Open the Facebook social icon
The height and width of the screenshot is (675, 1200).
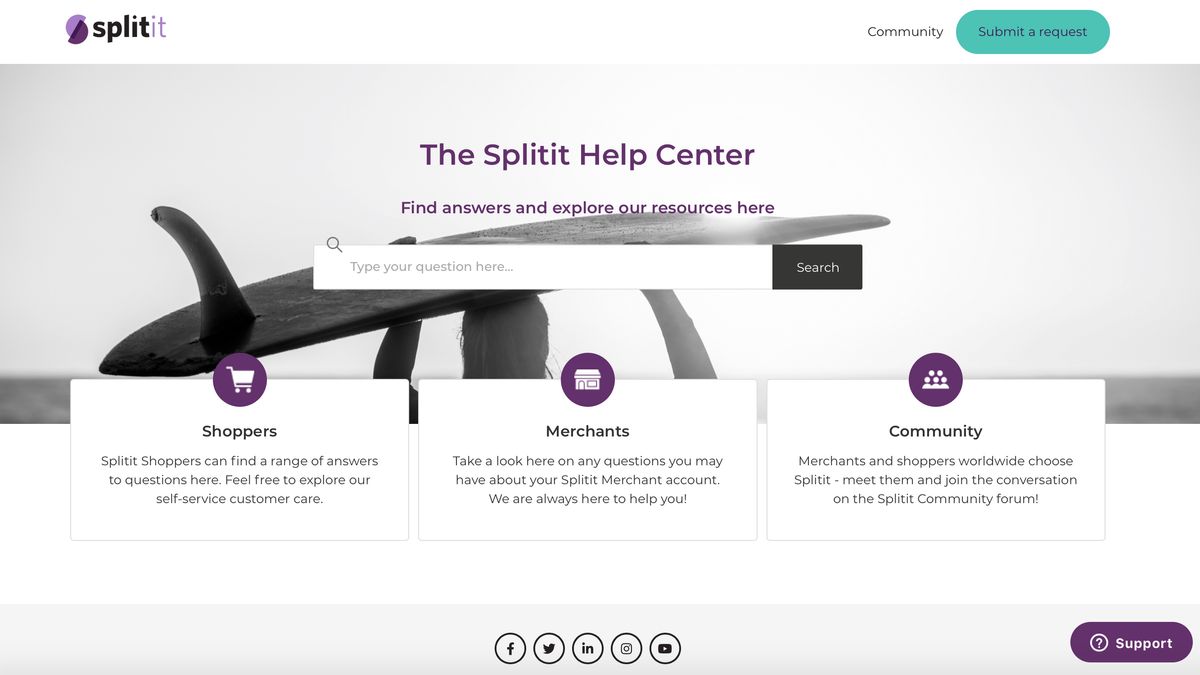point(510,649)
